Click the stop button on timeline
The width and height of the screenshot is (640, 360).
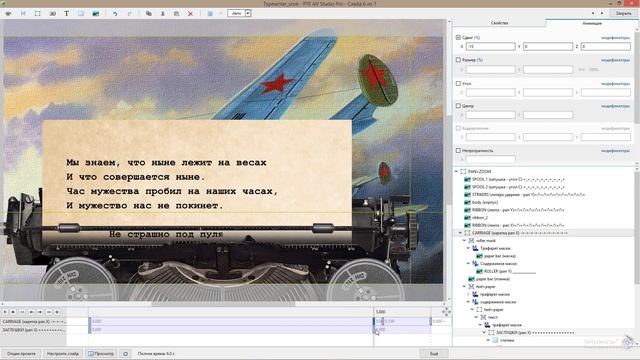point(13,312)
